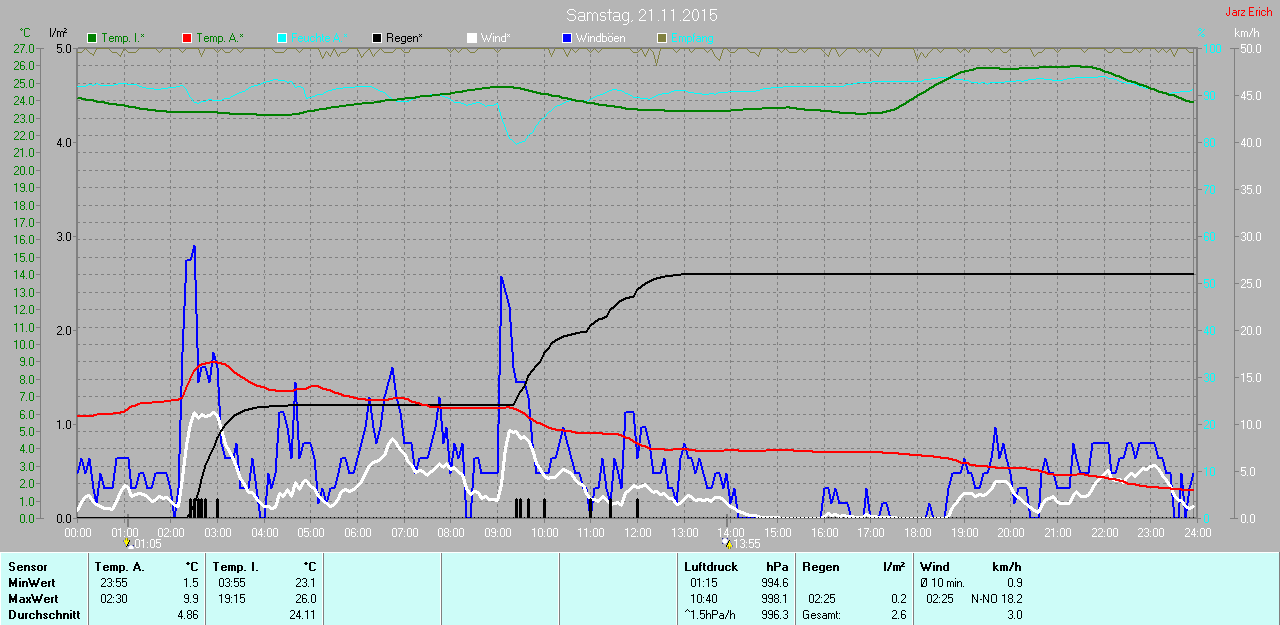Screen dimensions: 1280x625
Task: Click the marker icon at 01:05
Action: [x=127, y=543]
